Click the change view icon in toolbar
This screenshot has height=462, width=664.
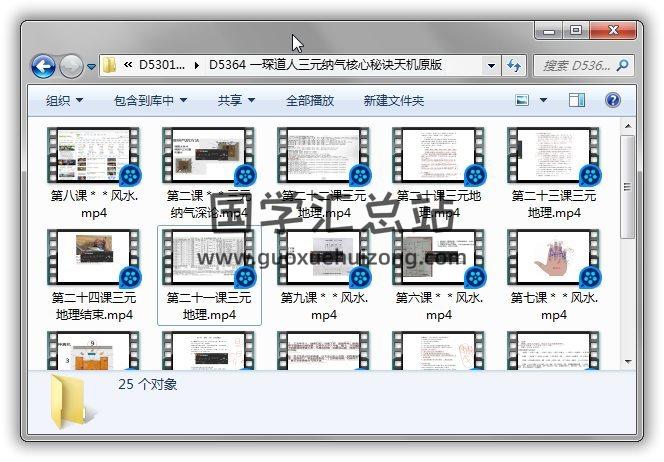(522, 100)
